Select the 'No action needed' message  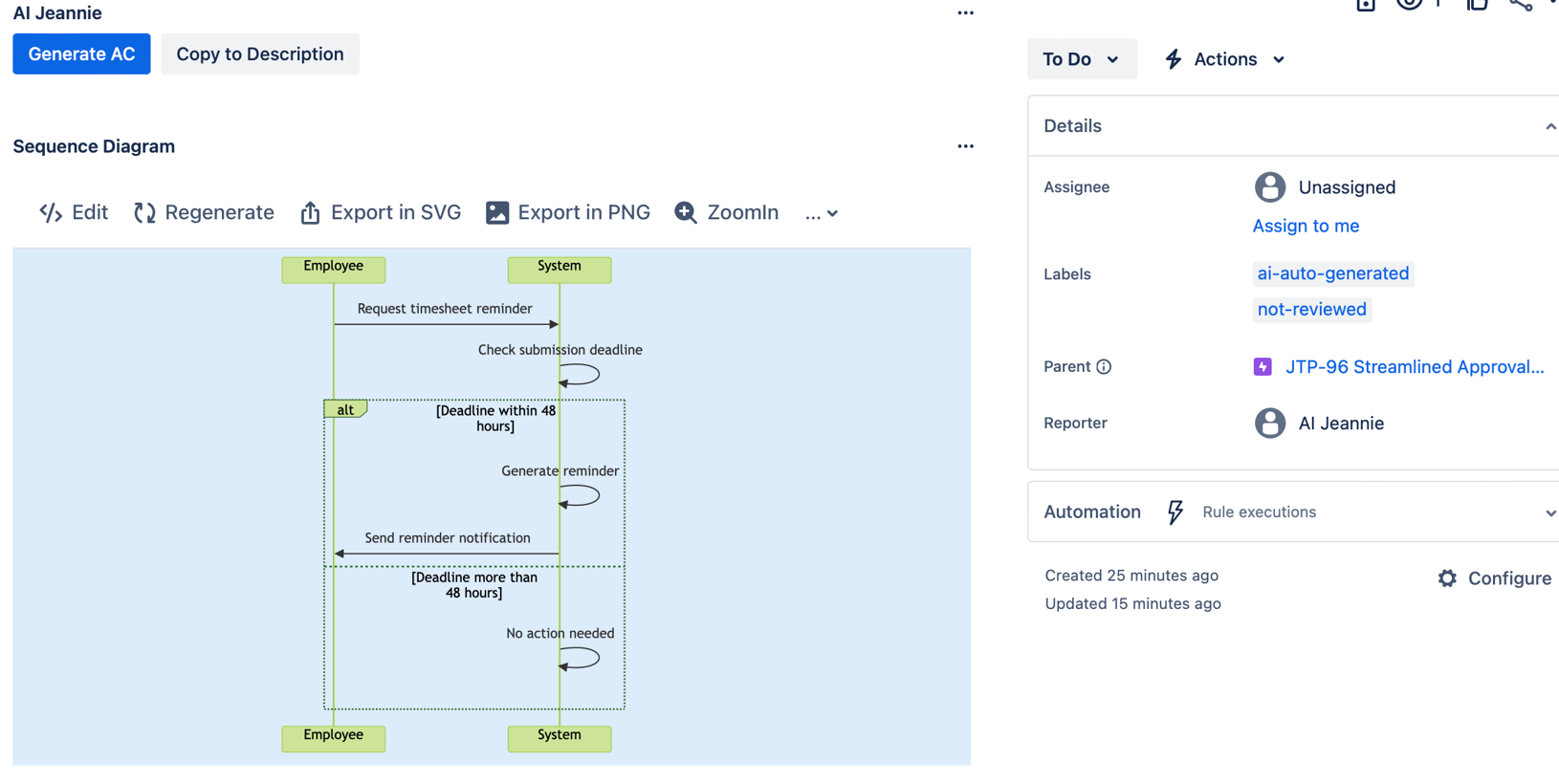click(x=560, y=634)
